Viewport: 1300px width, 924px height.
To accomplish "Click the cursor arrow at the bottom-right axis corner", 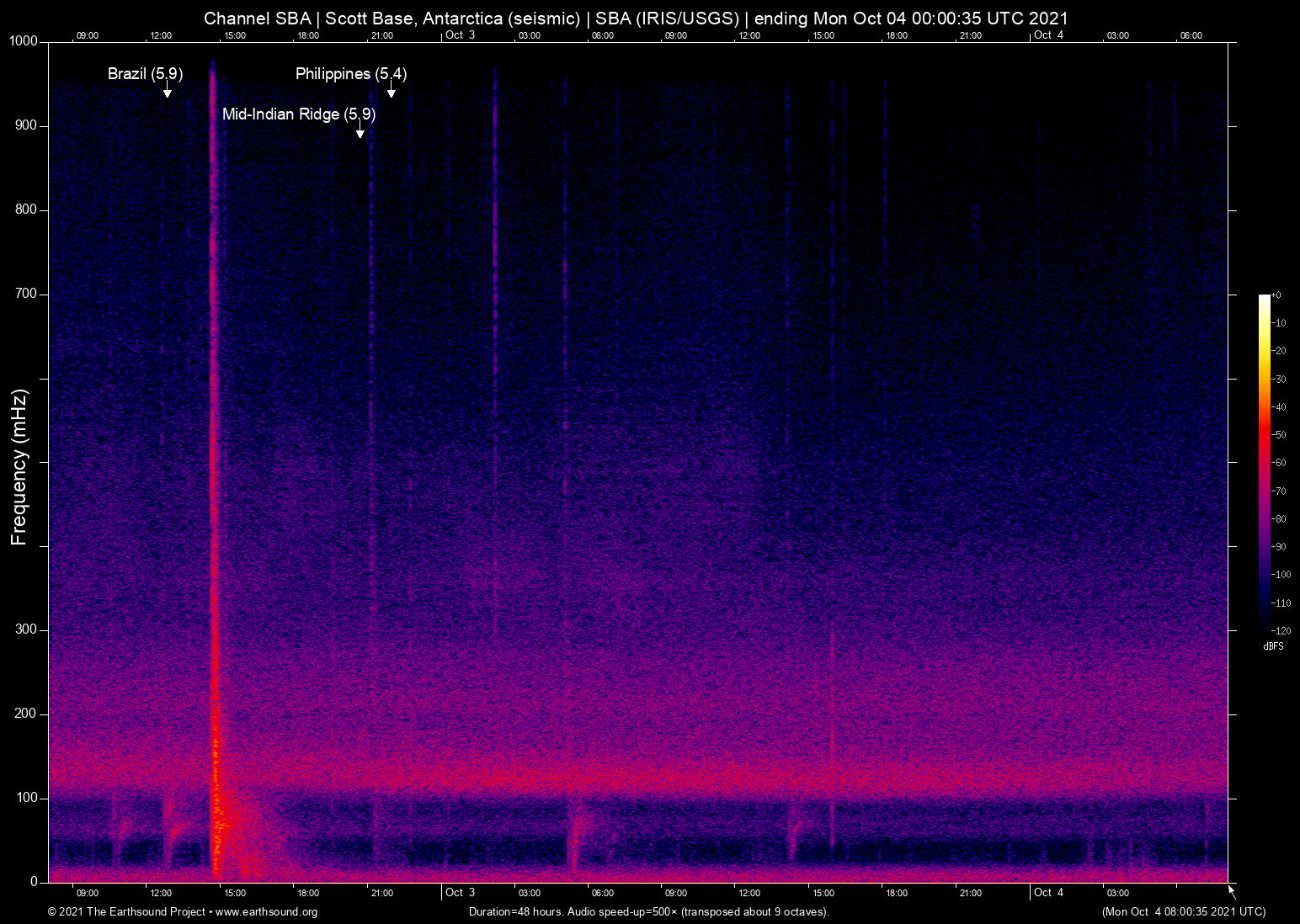I will (x=1230, y=889).
